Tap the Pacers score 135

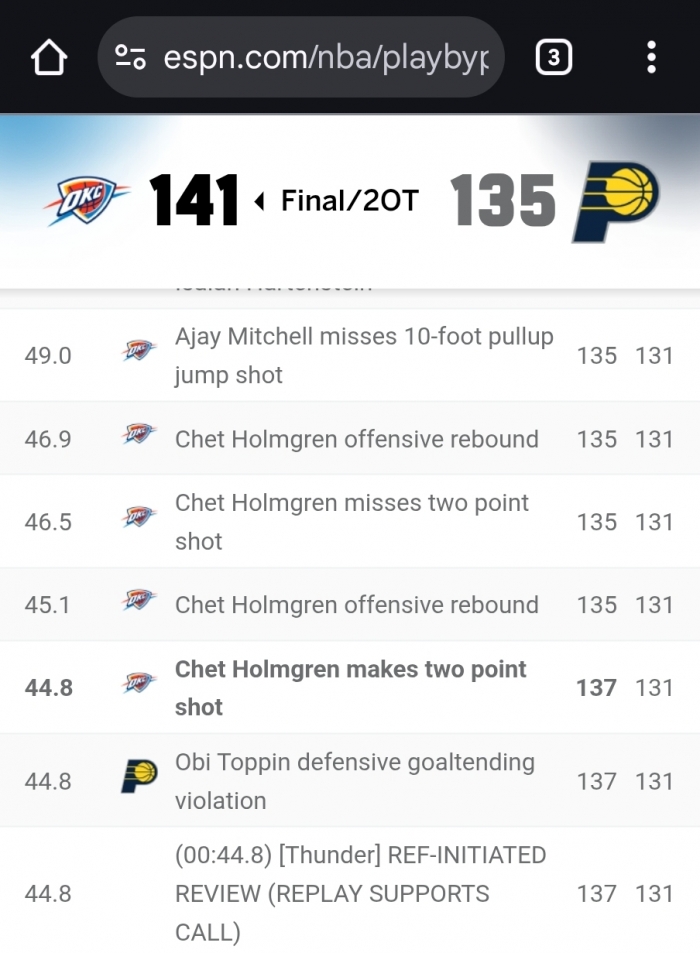pos(503,201)
